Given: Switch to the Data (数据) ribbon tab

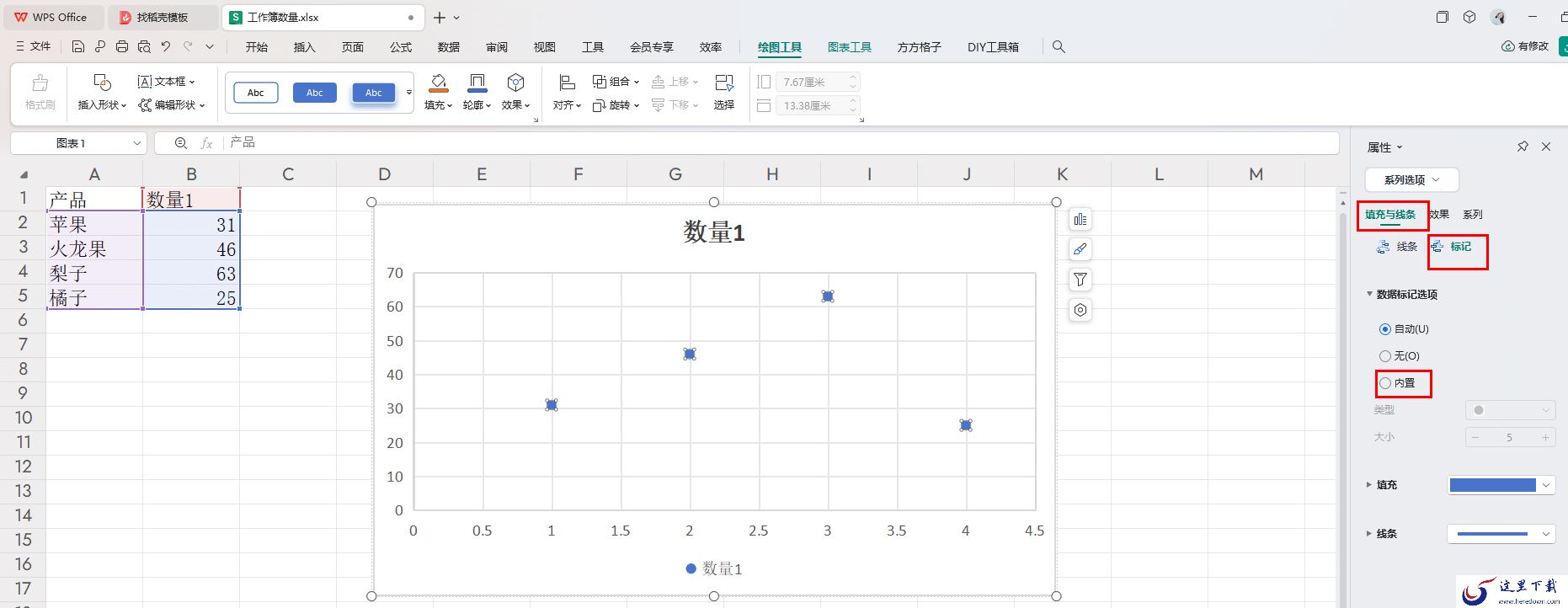Looking at the screenshot, I should [x=449, y=47].
